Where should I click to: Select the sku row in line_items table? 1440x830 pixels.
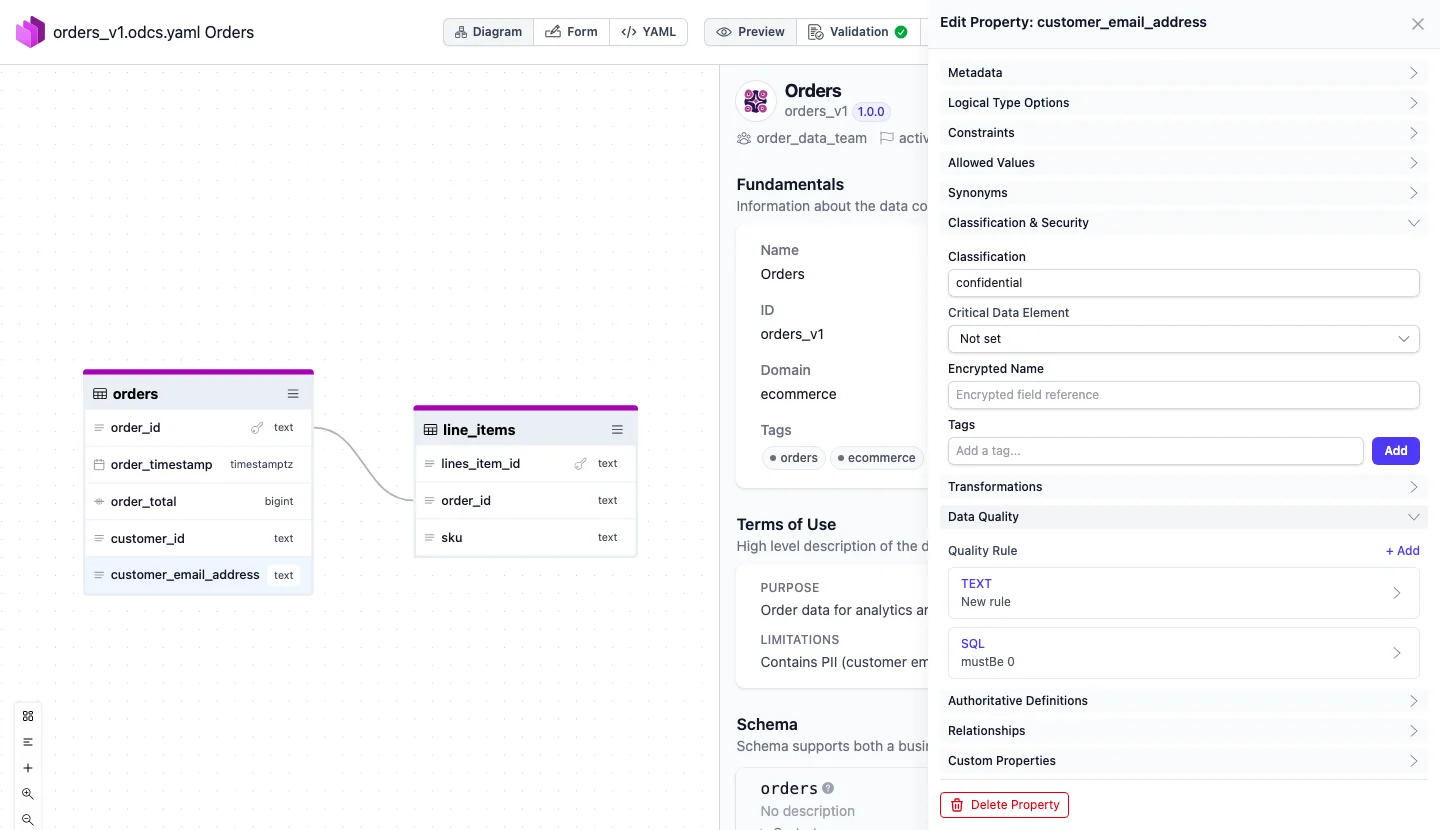point(526,538)
